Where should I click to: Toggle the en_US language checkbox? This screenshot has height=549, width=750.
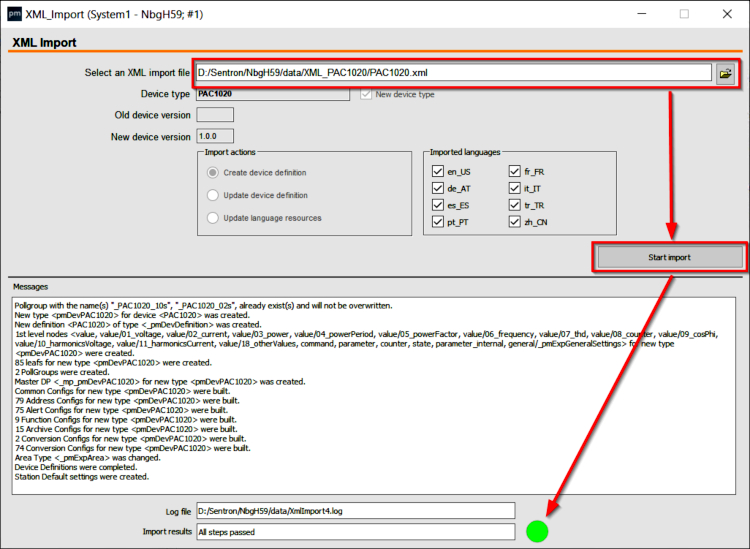pyautogui.click(x=438, y=171)
